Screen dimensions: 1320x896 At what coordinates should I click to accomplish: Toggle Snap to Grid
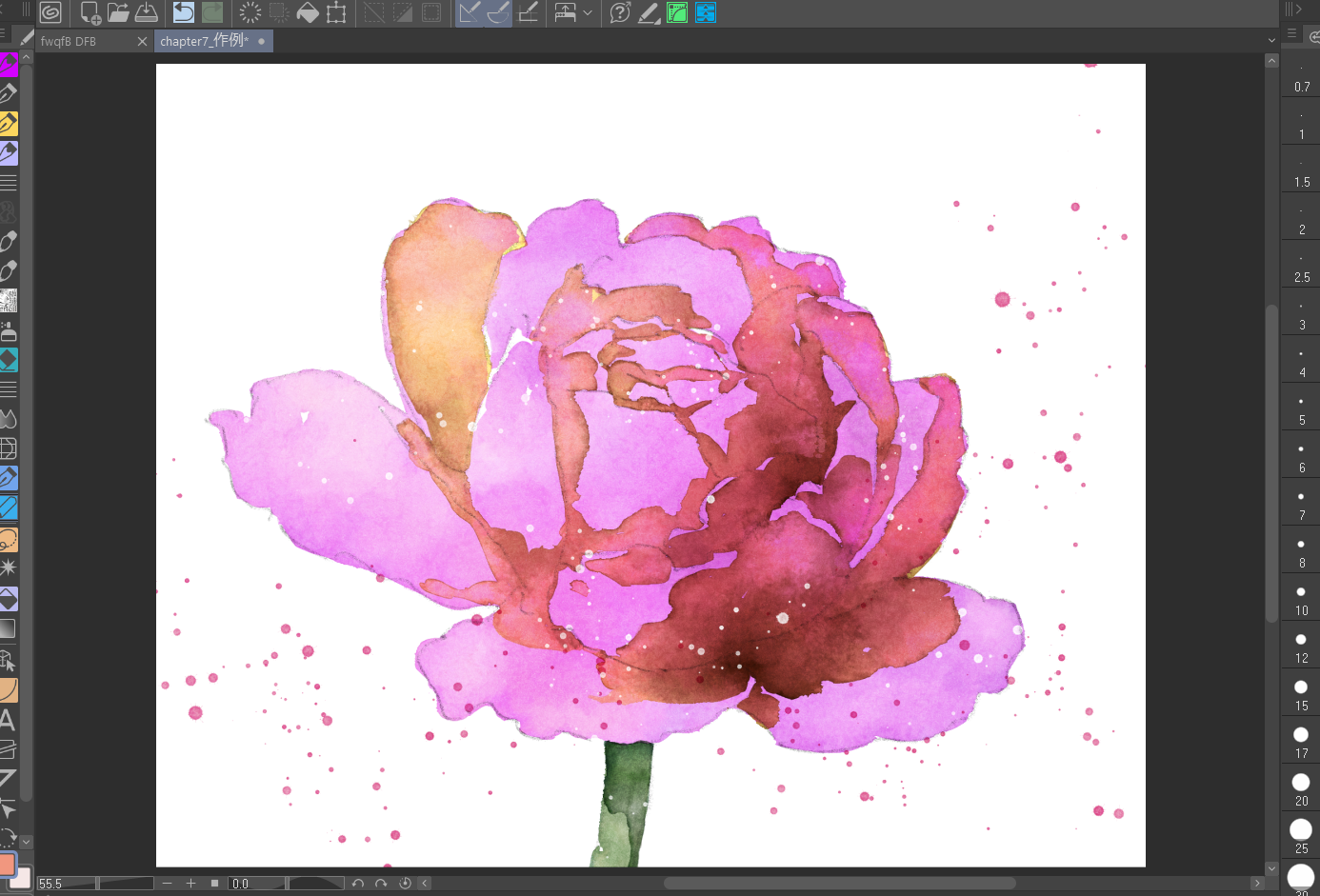tap(529, 12)
